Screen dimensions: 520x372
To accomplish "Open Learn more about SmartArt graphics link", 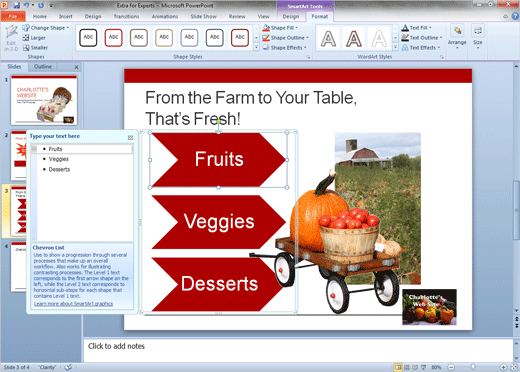I will click(73, 304).
